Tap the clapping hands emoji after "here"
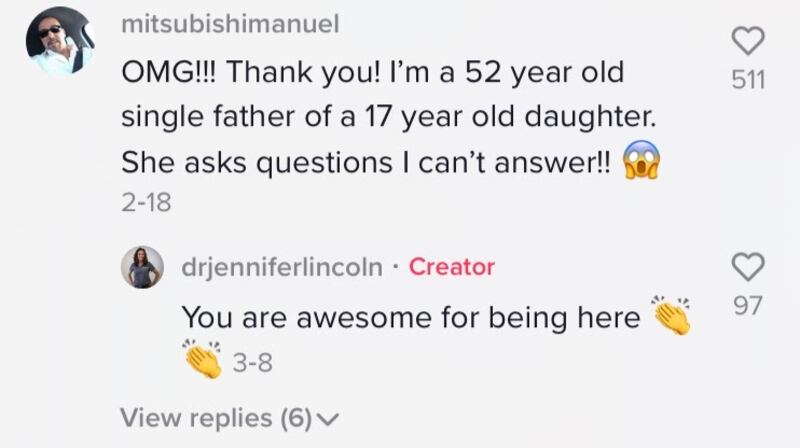Image resolution: width=800 pixels, height=448 pixels. click(x=671, y=315)
